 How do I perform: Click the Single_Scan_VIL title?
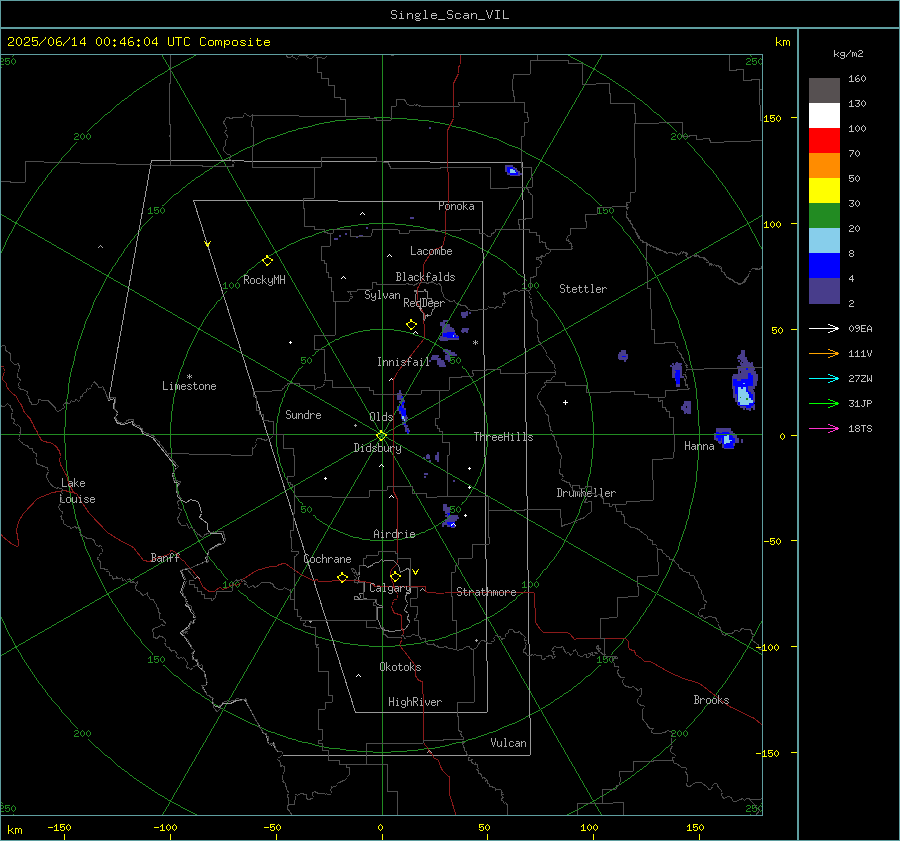click(x=449, y=15)
